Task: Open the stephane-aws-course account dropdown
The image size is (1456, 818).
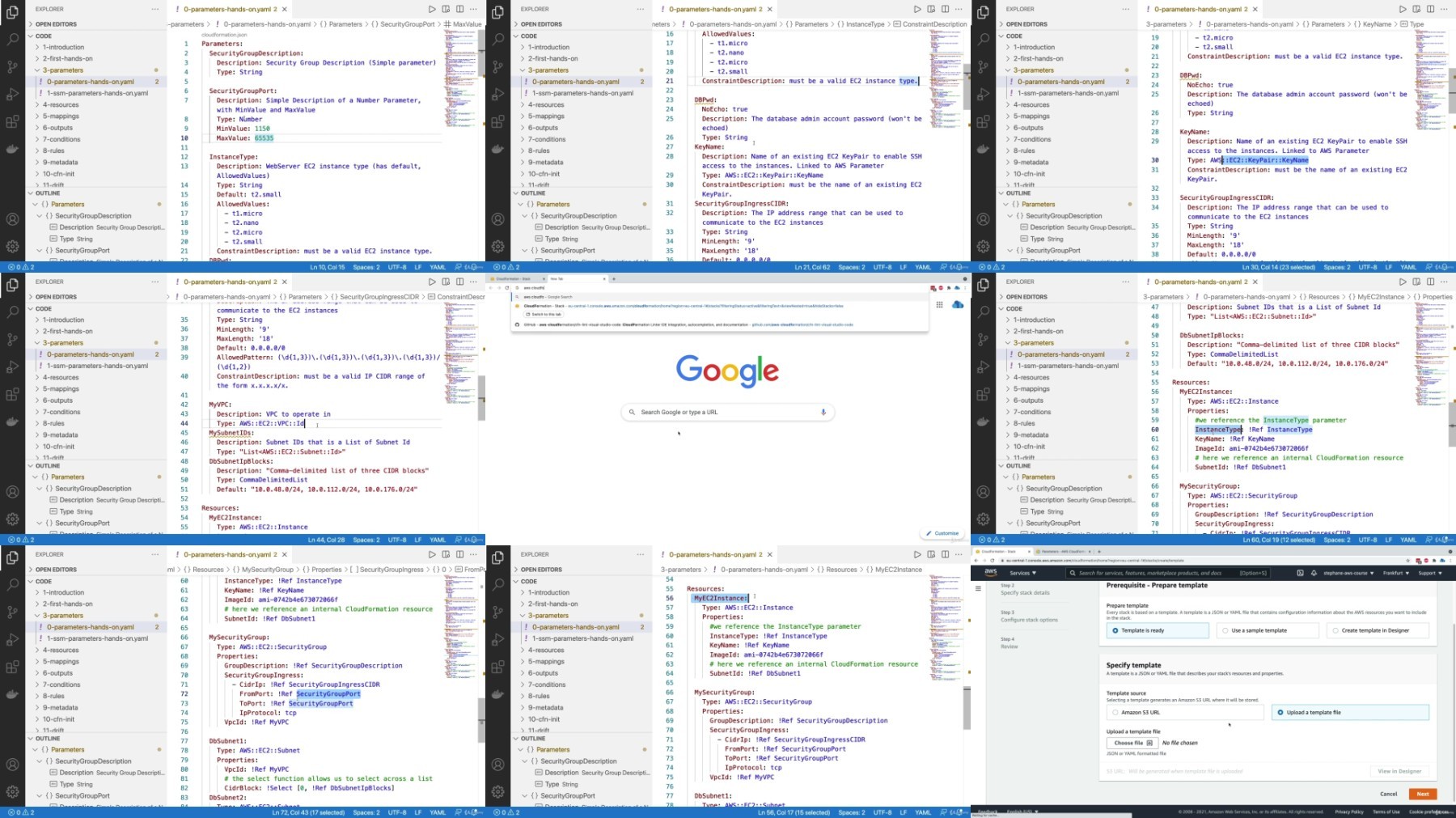Action: 1348,573
